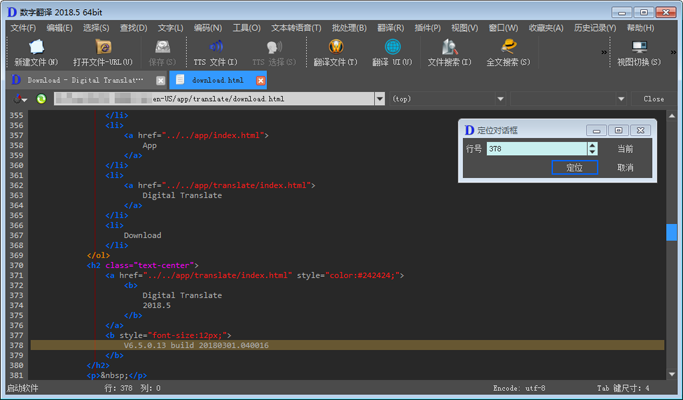The width and height of the screenshot is (683, 400).
Task: Click the 视图切换 (View Switch) icon
Action: (639, 48)
